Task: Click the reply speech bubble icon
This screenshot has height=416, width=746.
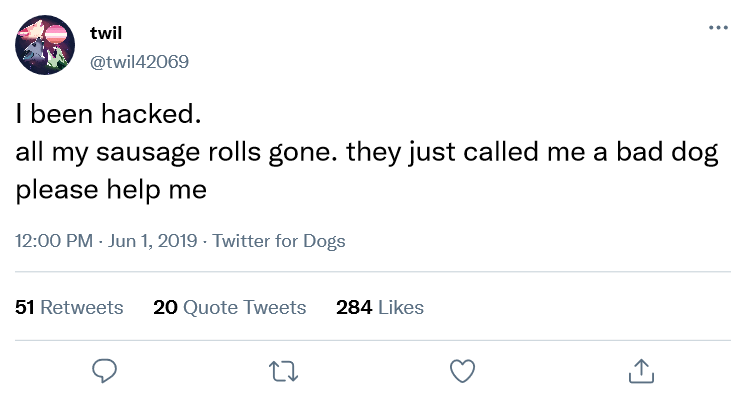Action: (105, 371)
